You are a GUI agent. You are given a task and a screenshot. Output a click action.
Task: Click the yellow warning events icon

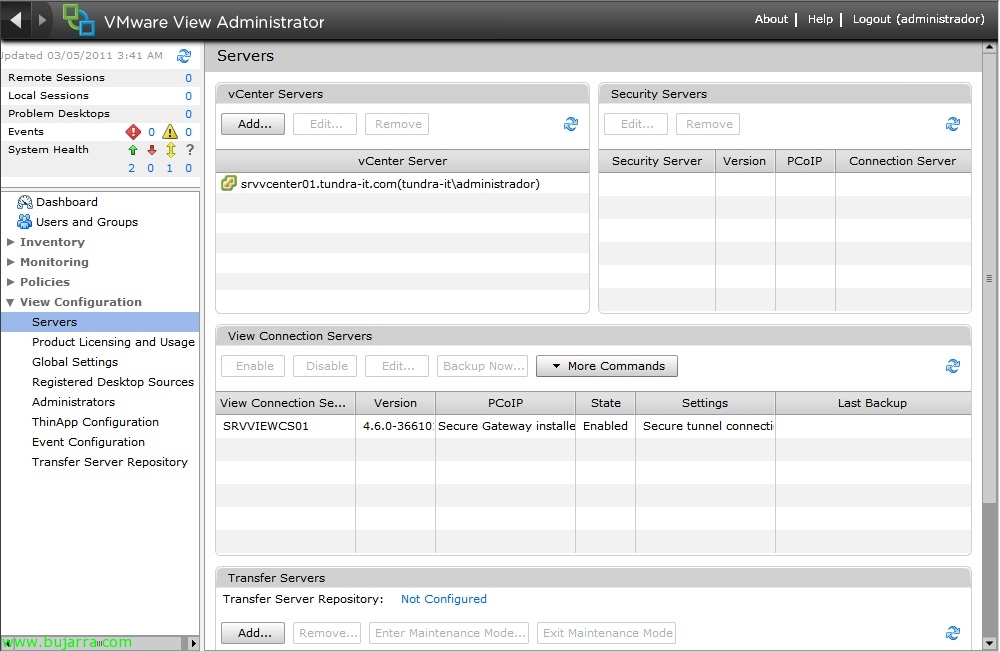point(170,132)
